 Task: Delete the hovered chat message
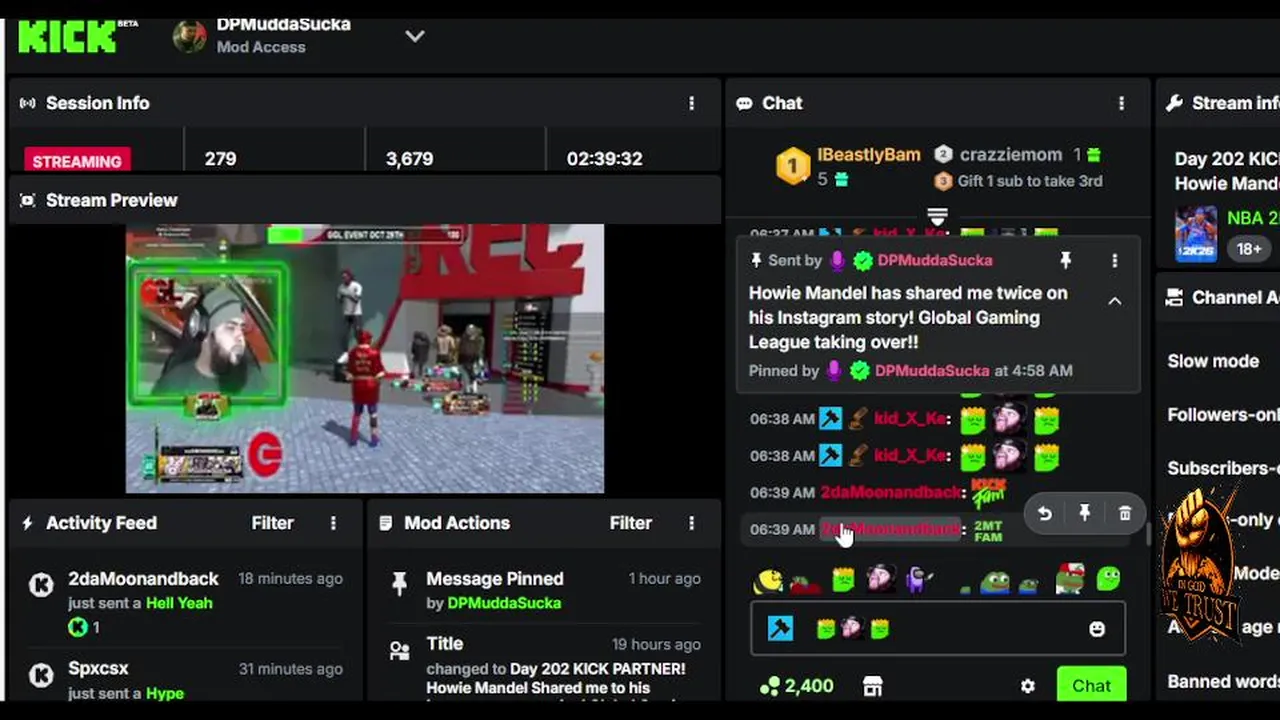(1125, 513)
